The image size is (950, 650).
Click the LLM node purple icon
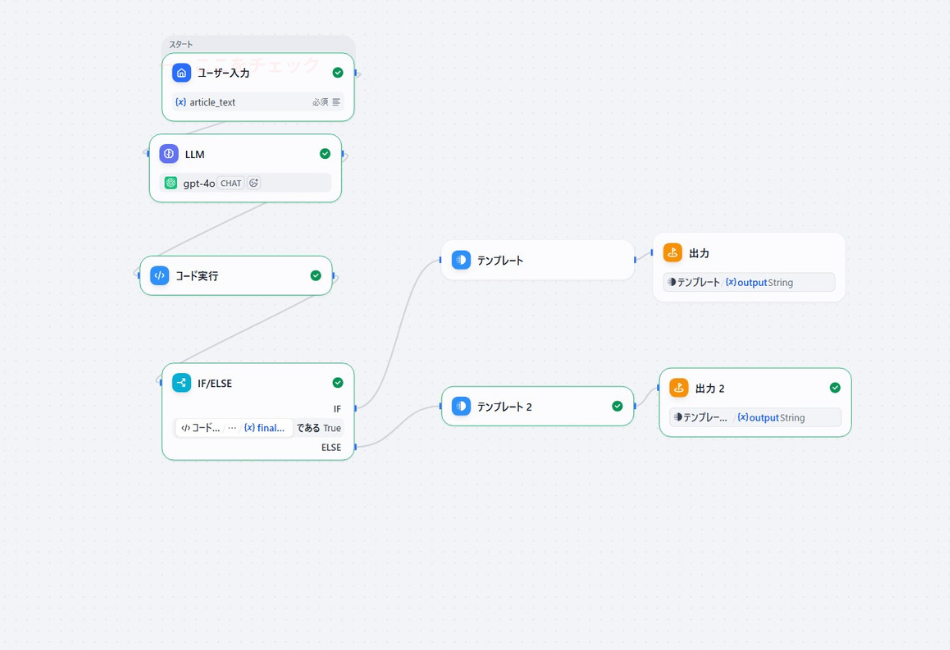(169, 154)
